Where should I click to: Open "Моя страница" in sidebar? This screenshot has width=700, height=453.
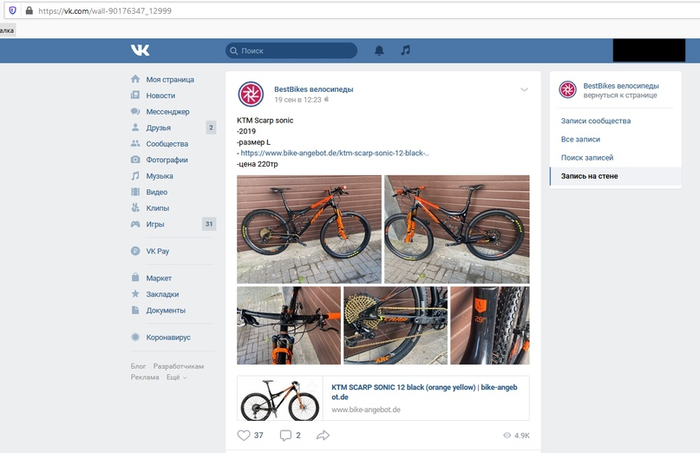pyautogui.click(x=169, y=79)
